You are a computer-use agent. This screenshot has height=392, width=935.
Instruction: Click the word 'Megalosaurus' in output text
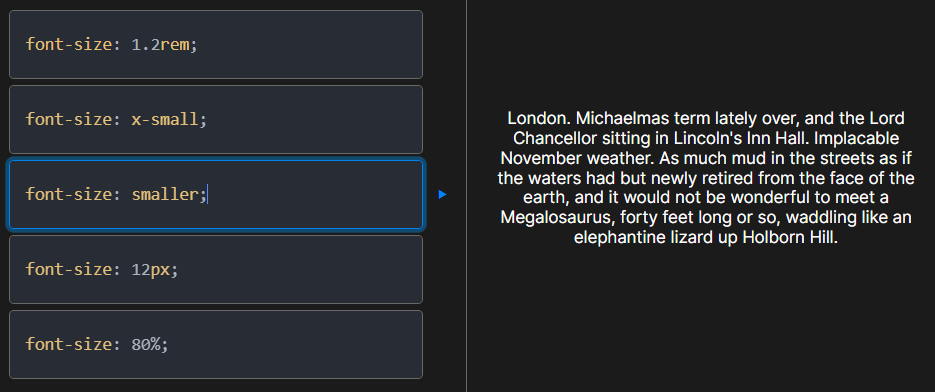[552, 217]
